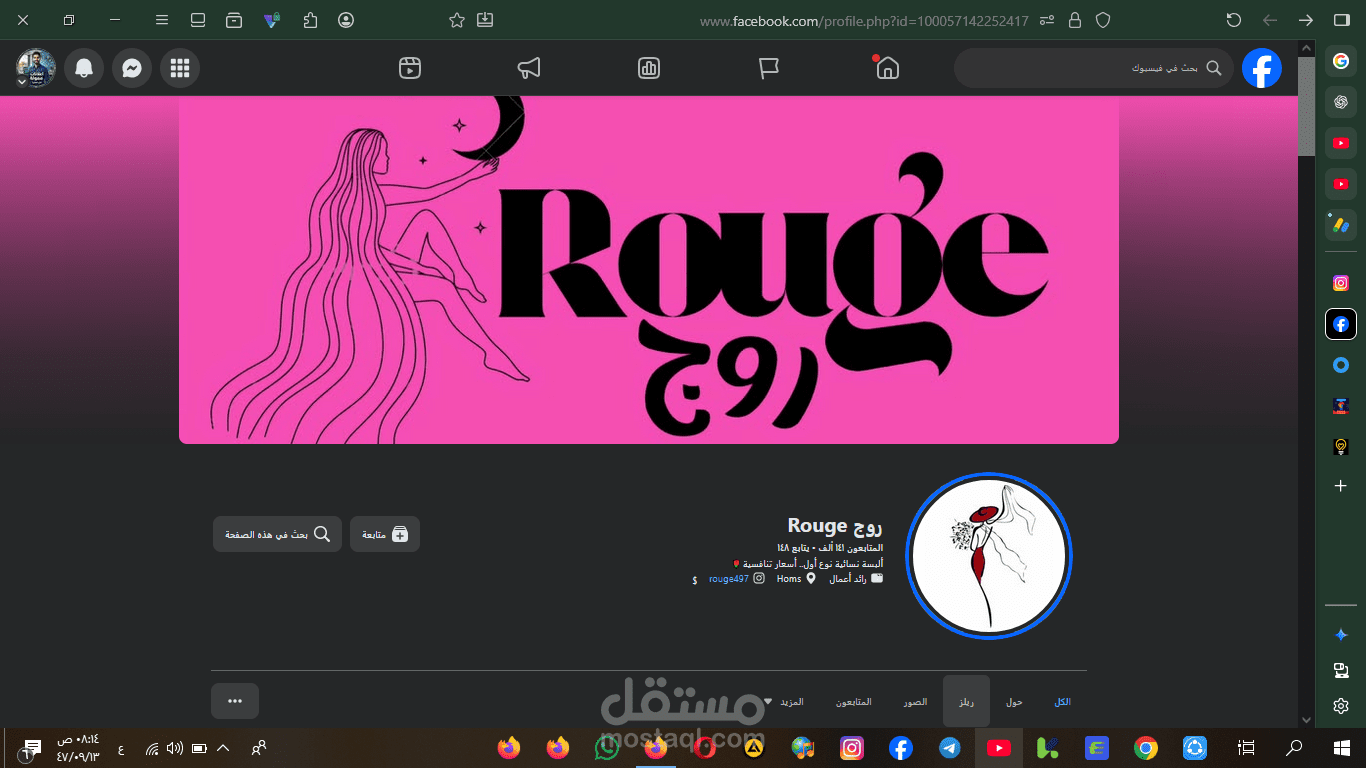
Task: Open the Rouge page profile picture
Action: coord(988,555)
